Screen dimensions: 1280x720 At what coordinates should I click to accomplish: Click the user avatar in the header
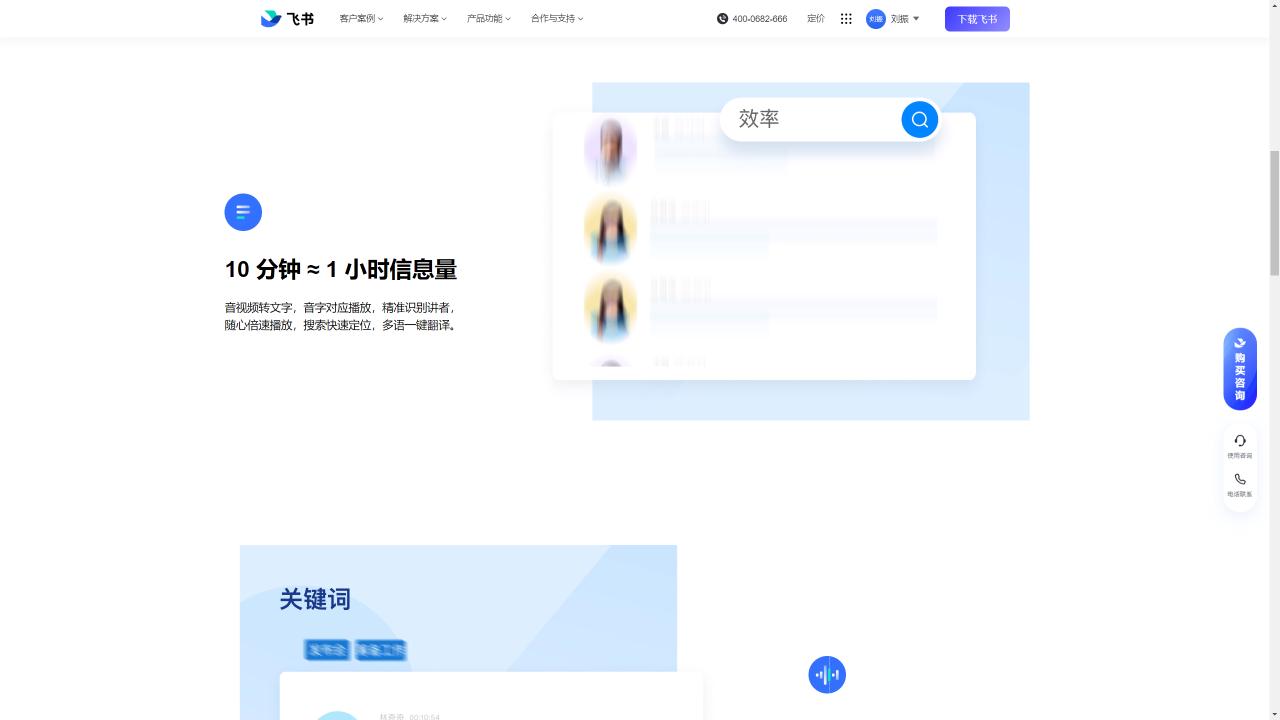pyautogui.click(x=876, y=19)
